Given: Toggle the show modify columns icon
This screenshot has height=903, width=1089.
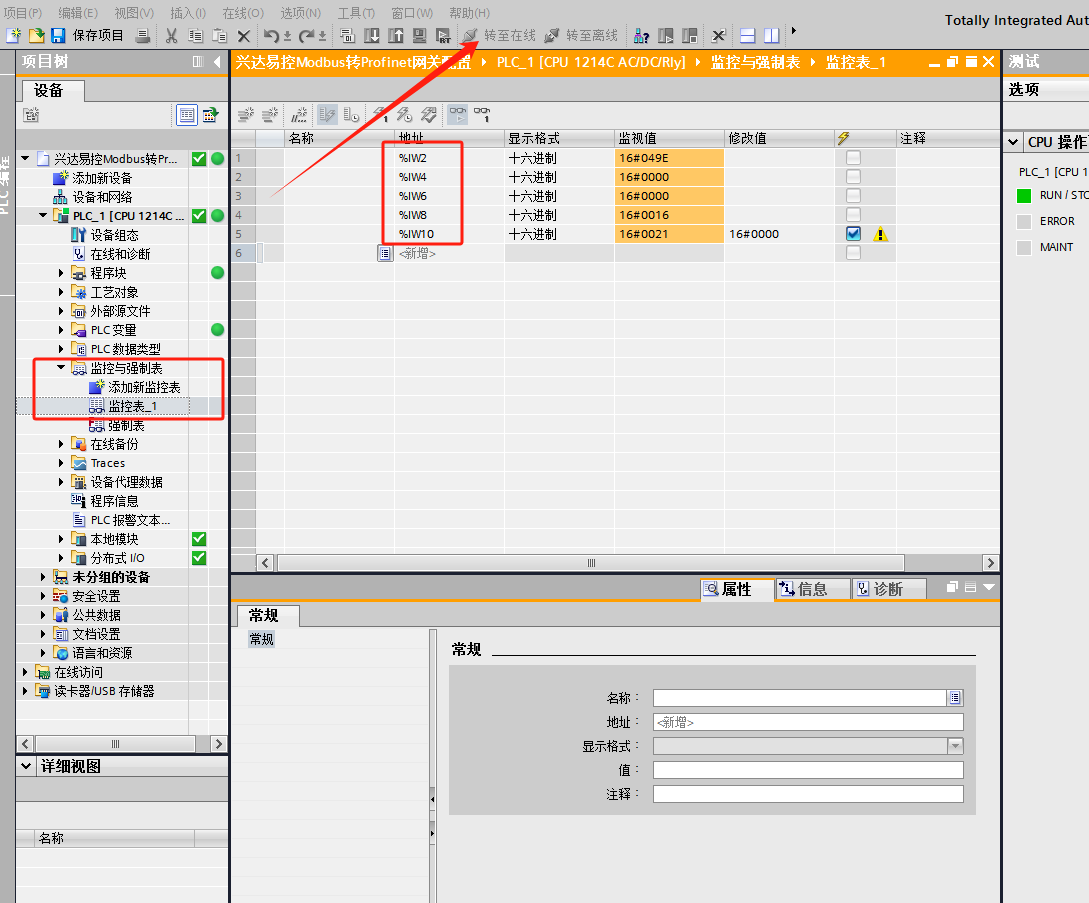Looking at the screenshot, I should (327, 115).
